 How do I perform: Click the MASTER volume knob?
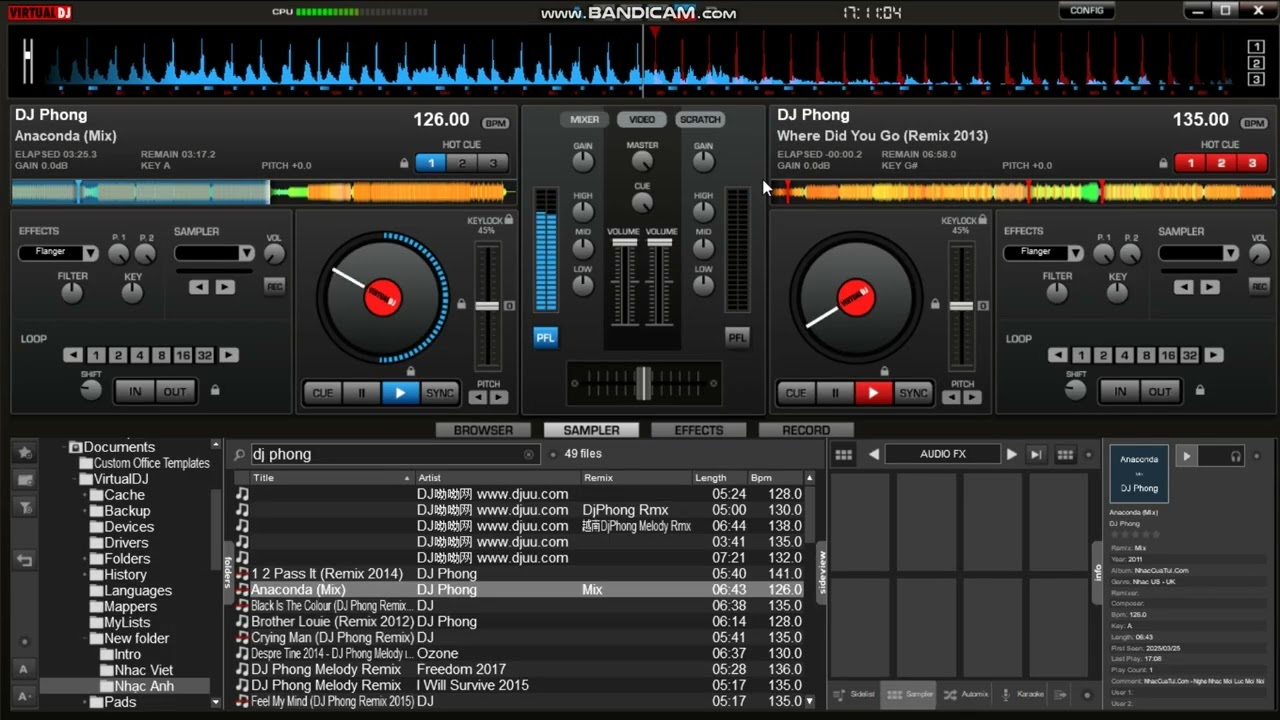pyautogui.click(x=642, y=161)
